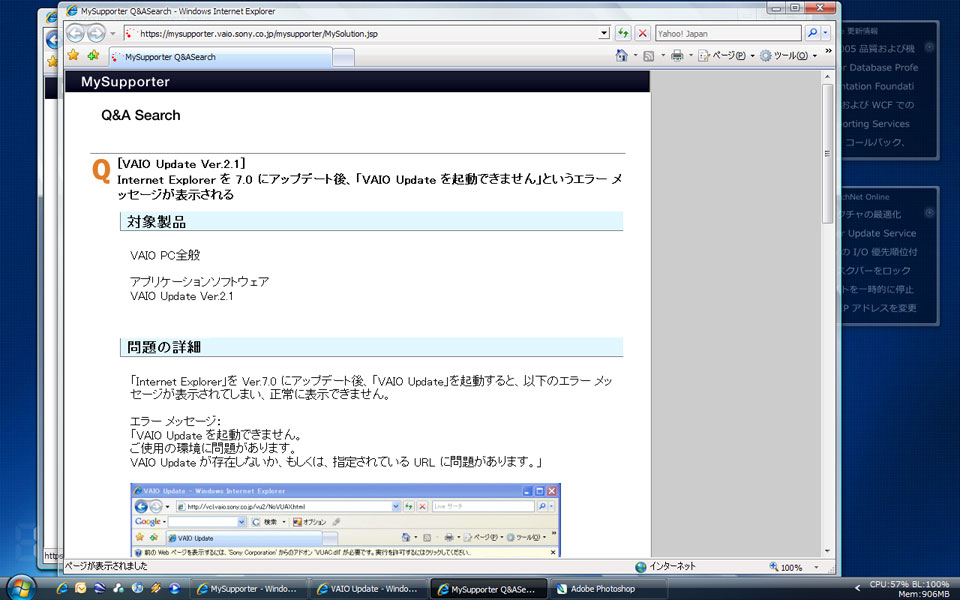Switch to MySupporter - Windo... taskbar window

point(249,589)
